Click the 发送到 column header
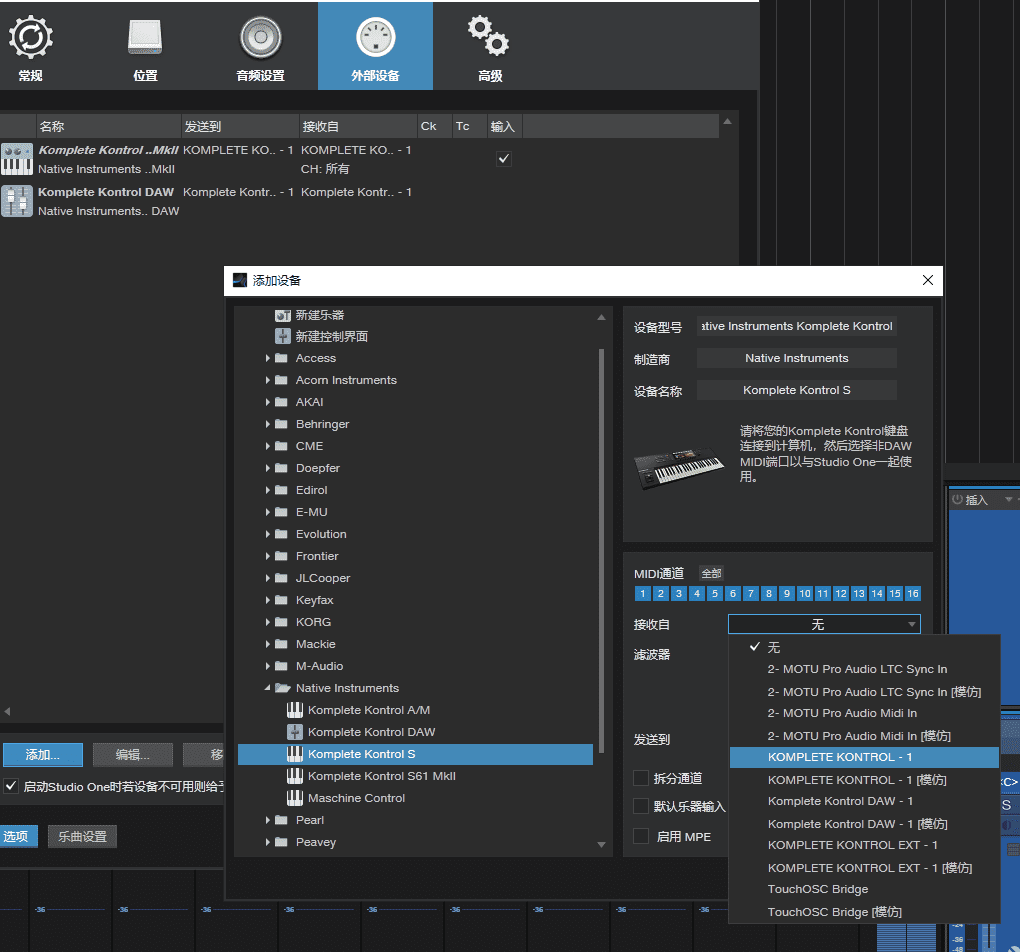This screenshot has height=952, width=1020. (x=239, y=126)
